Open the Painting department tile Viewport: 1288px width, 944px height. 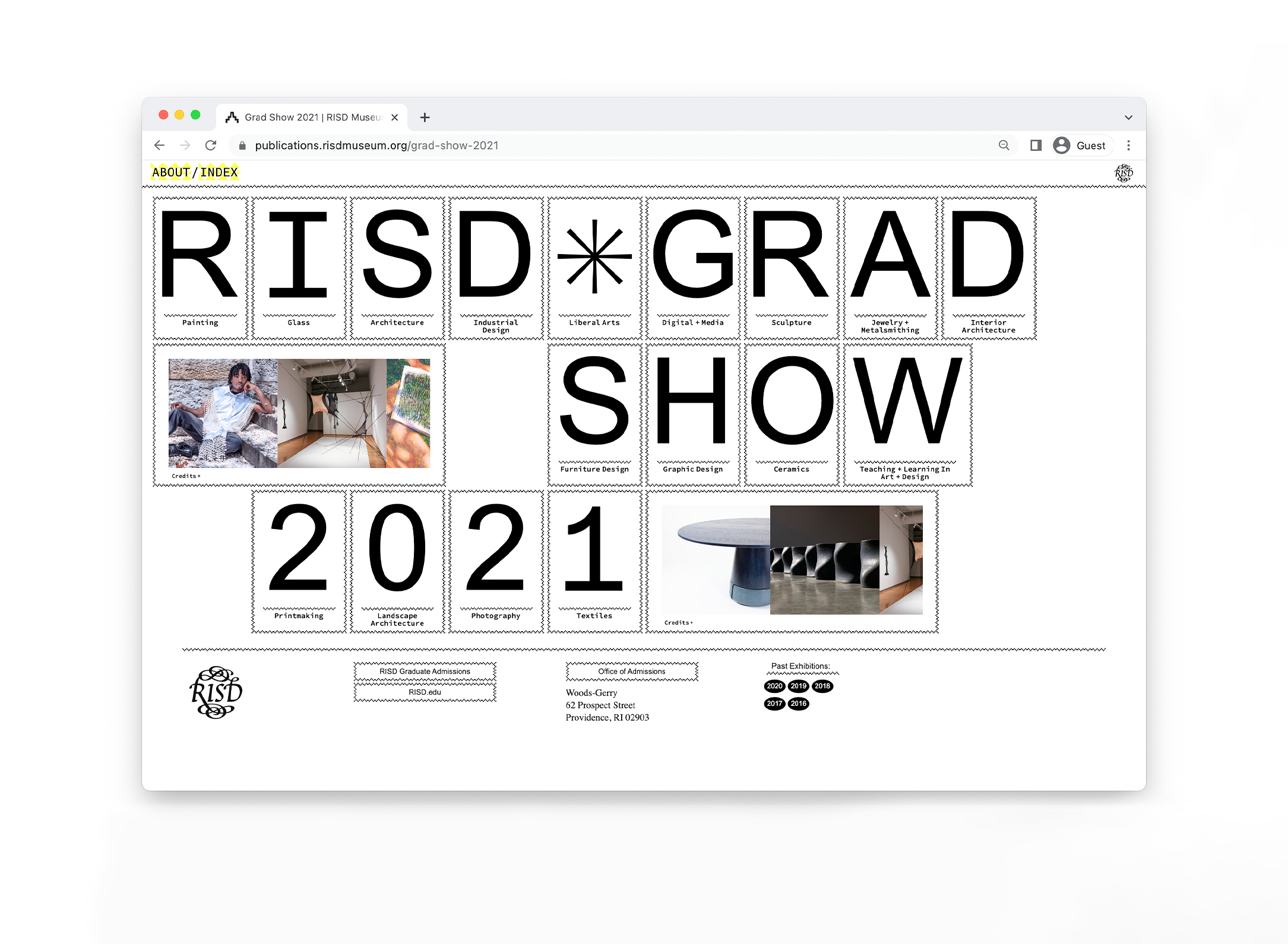tap(200, 268)
